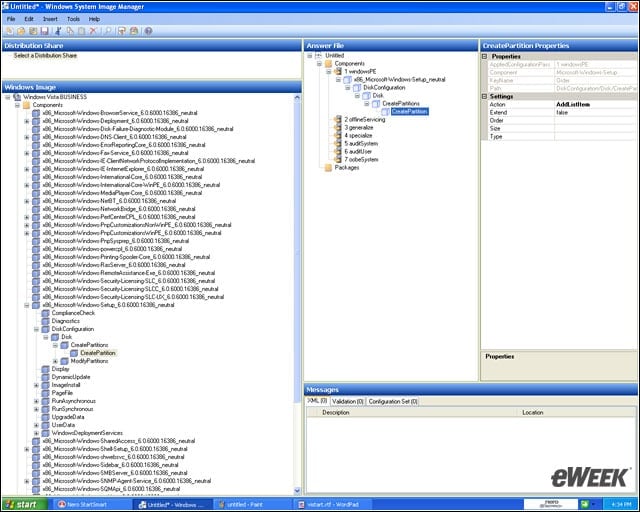The width and height of the screenshot is (640, 512).
Task: Click the Paste toolbar icon
Action: (82, 31)
